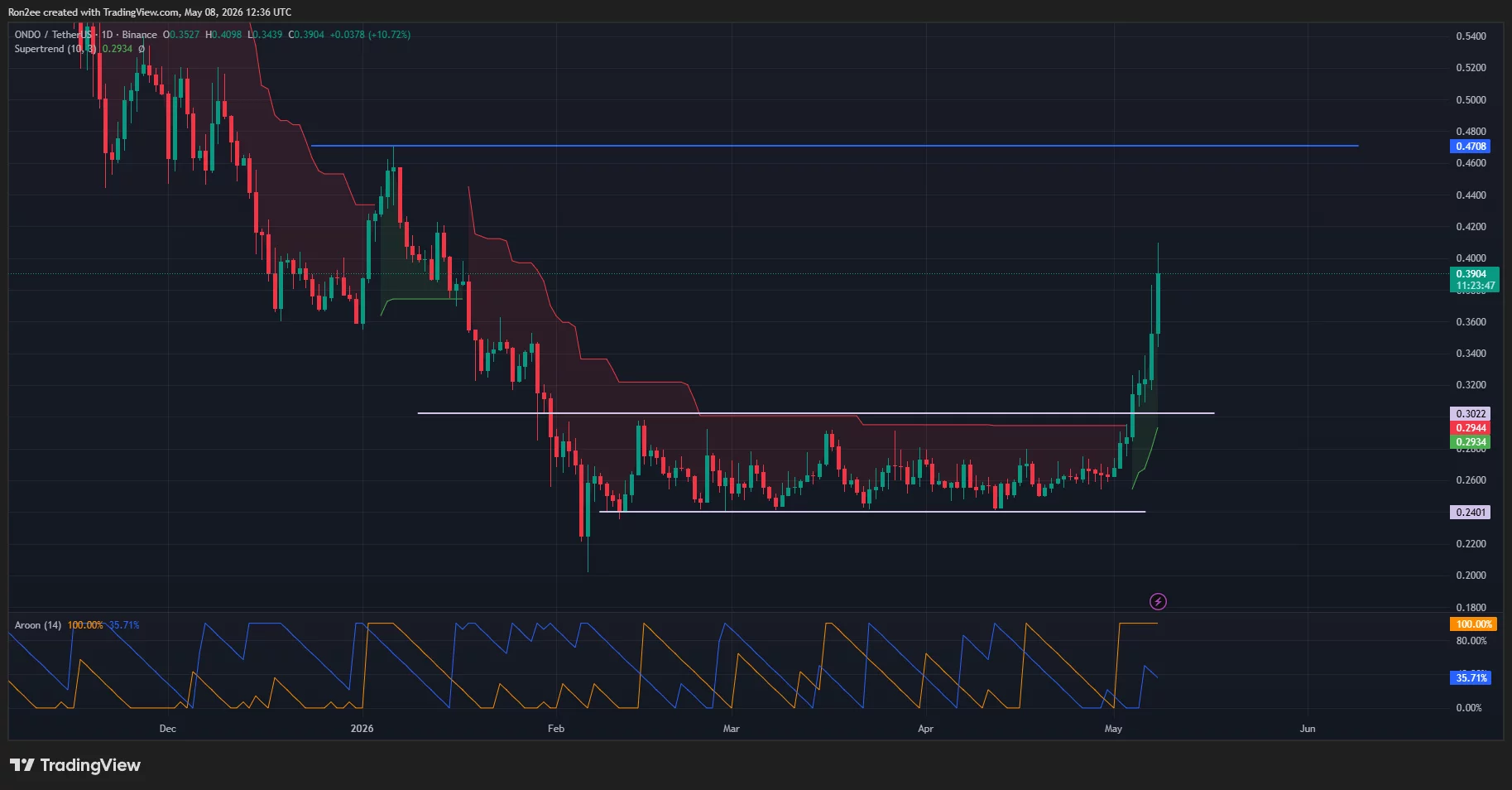This screenshot has height=790, width=1512.
Task: Click the 0.5000 price axis tick
Action: pyautogui.click(x=1471, y=100)
